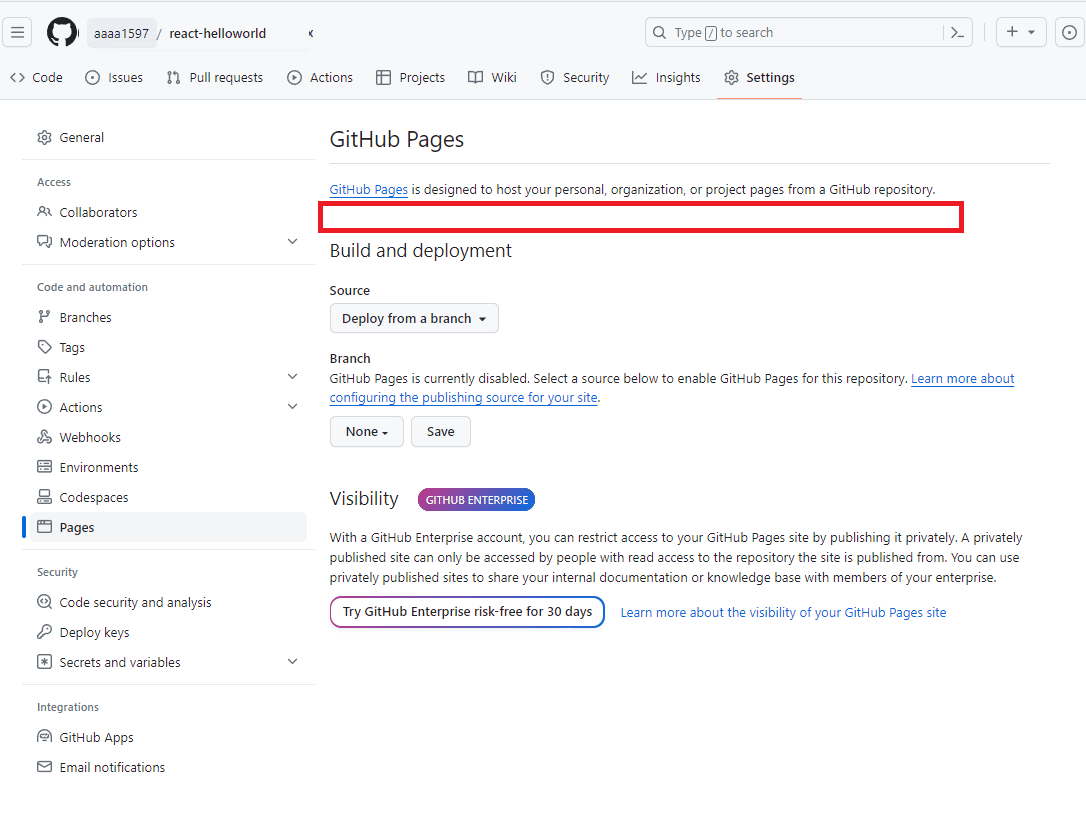The width and height of the screenshot is (1086, 821).
Task: Click the GitHub Apps icon
Action: [44, 736]
